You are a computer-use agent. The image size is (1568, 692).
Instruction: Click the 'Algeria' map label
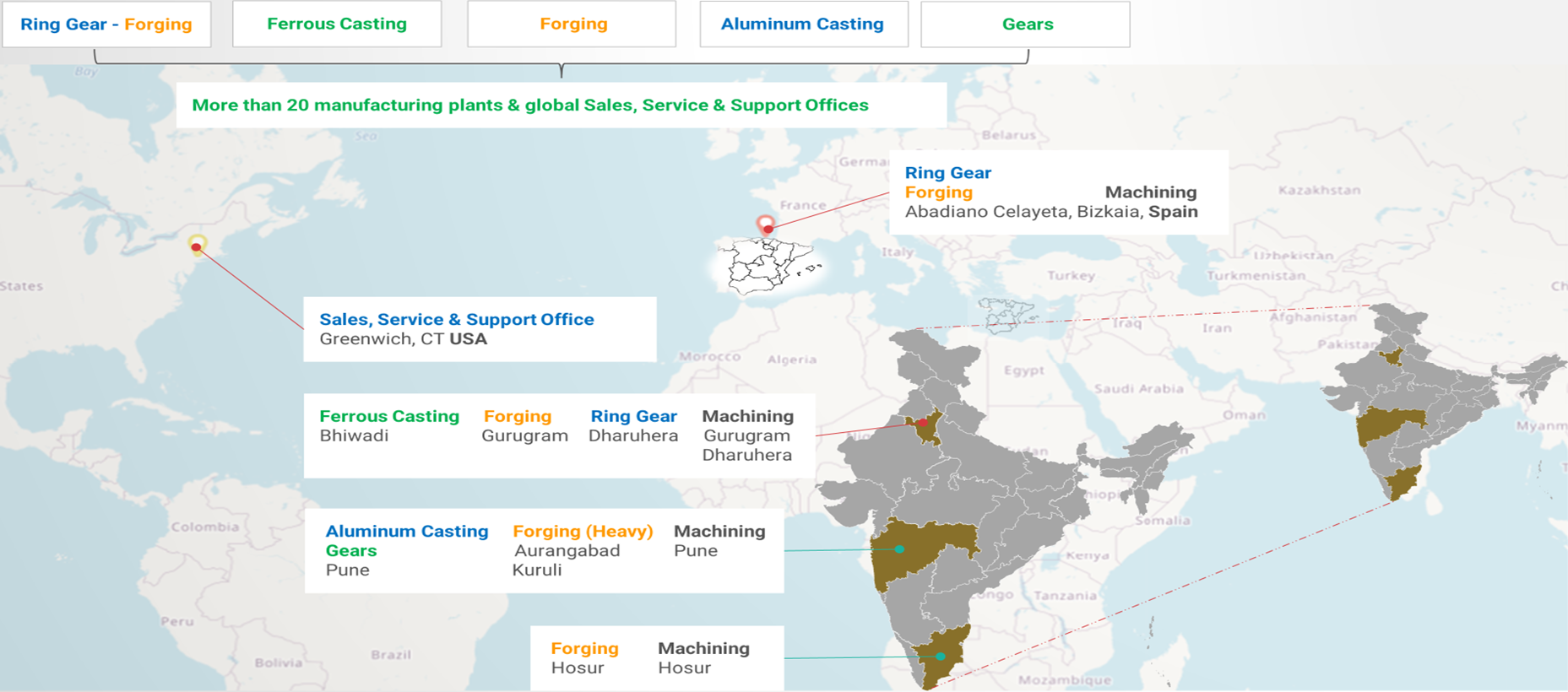(792, 360)
